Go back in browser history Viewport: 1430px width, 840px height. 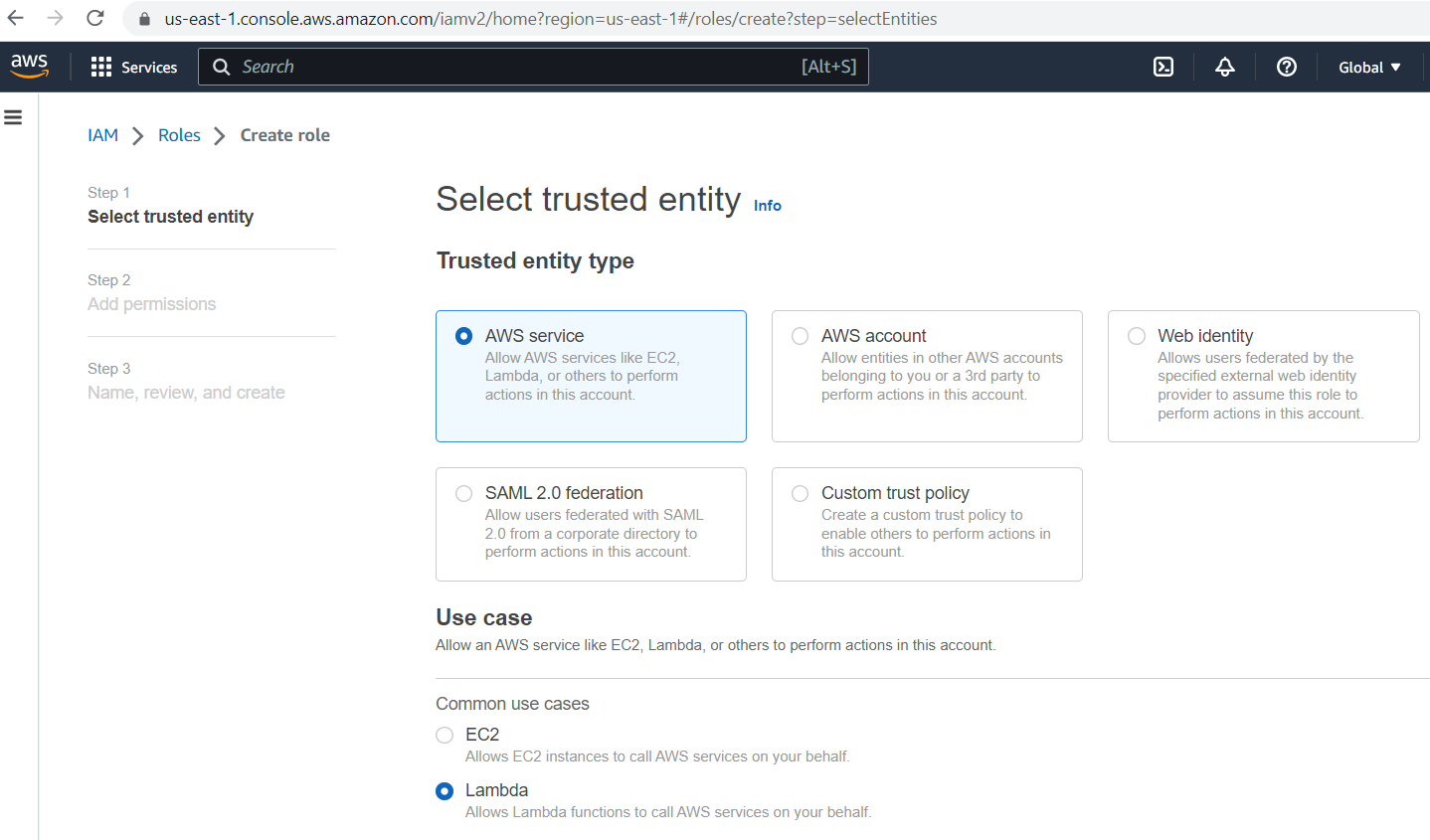point(16,18)
